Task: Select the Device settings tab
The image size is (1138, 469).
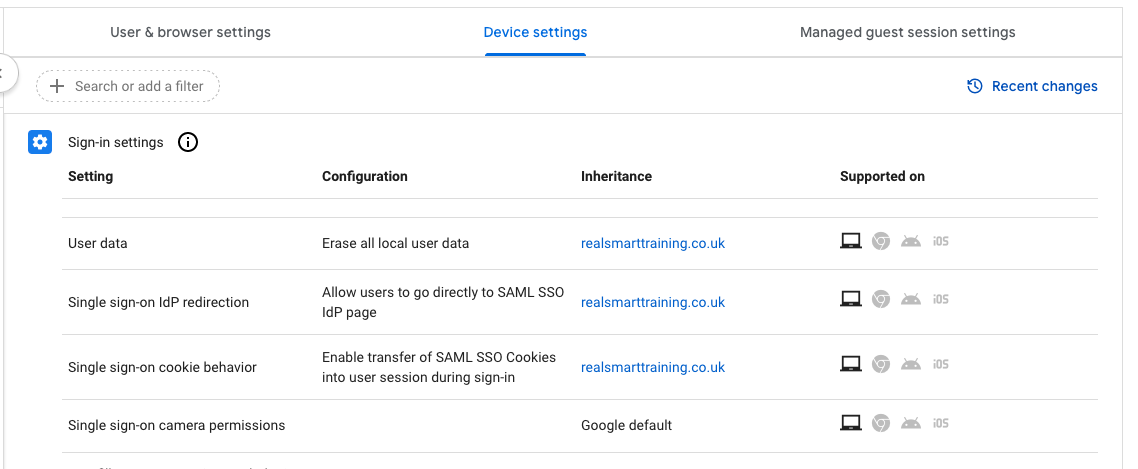Action: (535, 32)
